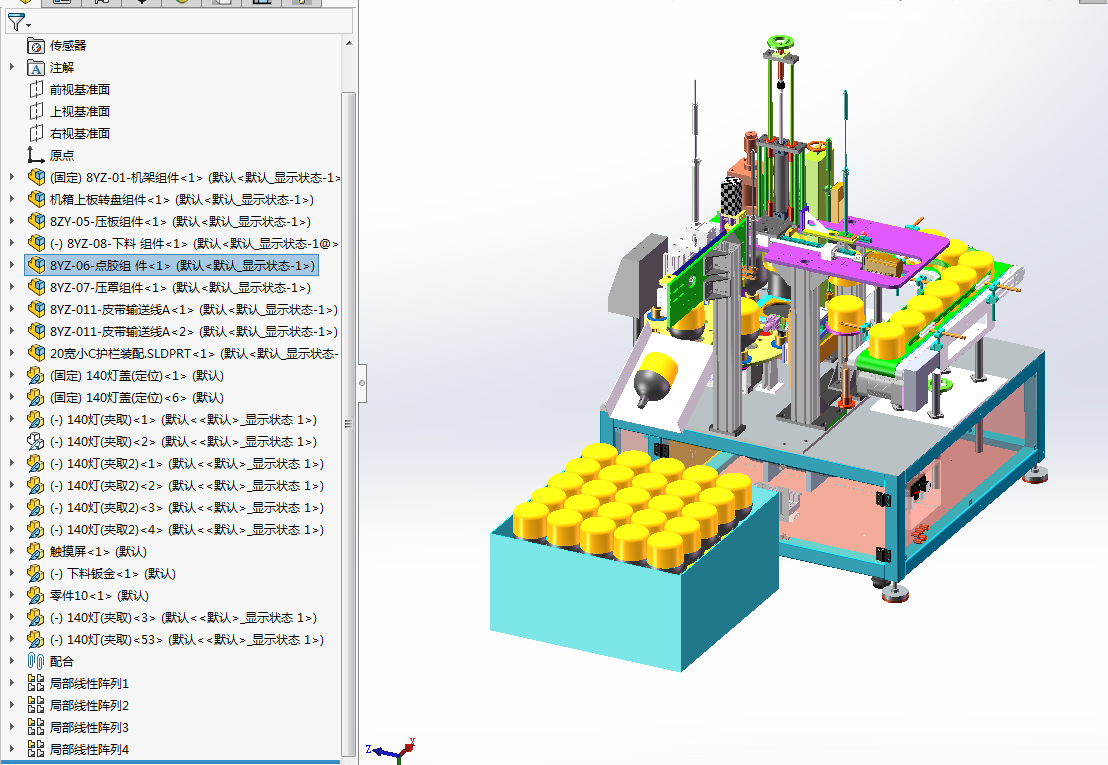Click the 140灯(夹取)<53> part icon
Viewport: 1108px width, 765px height.
35,639
